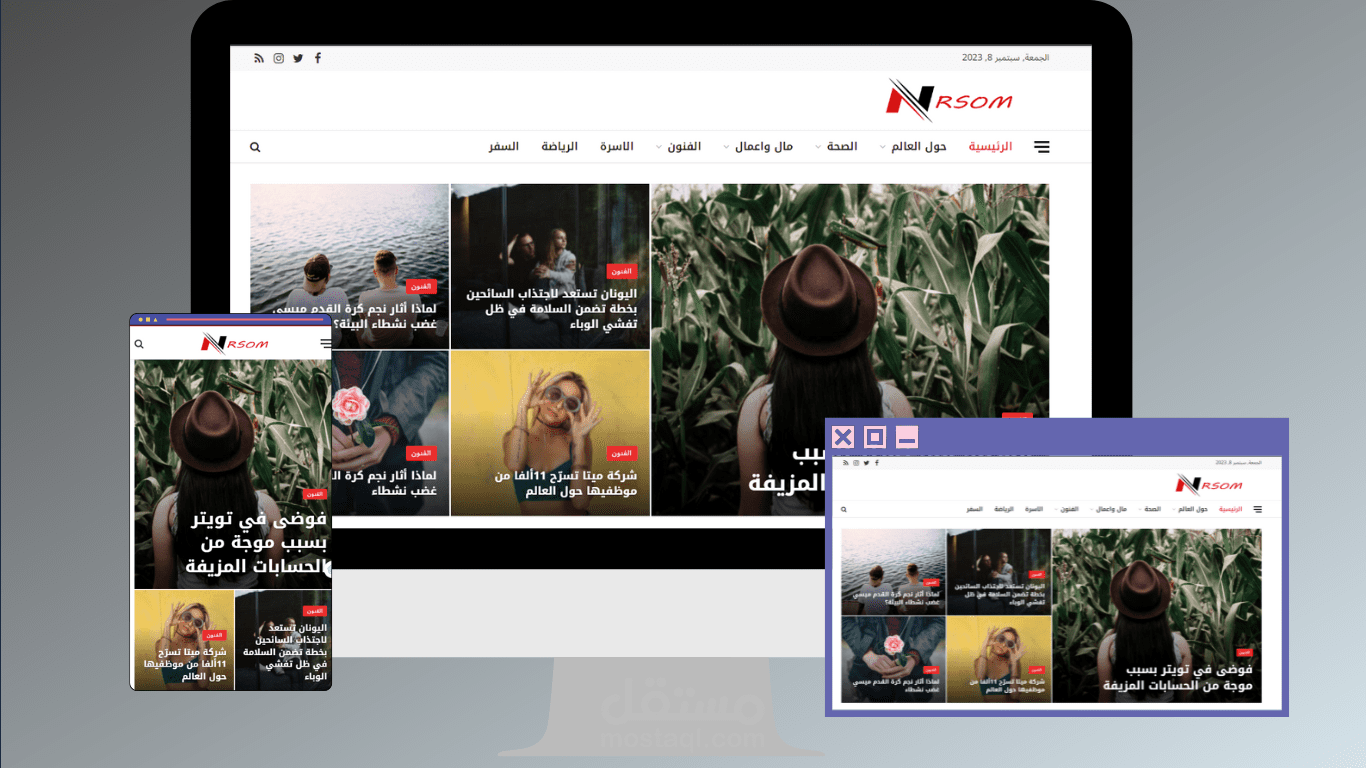Click the red الفنون category tag on an article
Screen dimensions: 1366x768
coord(621,270)
